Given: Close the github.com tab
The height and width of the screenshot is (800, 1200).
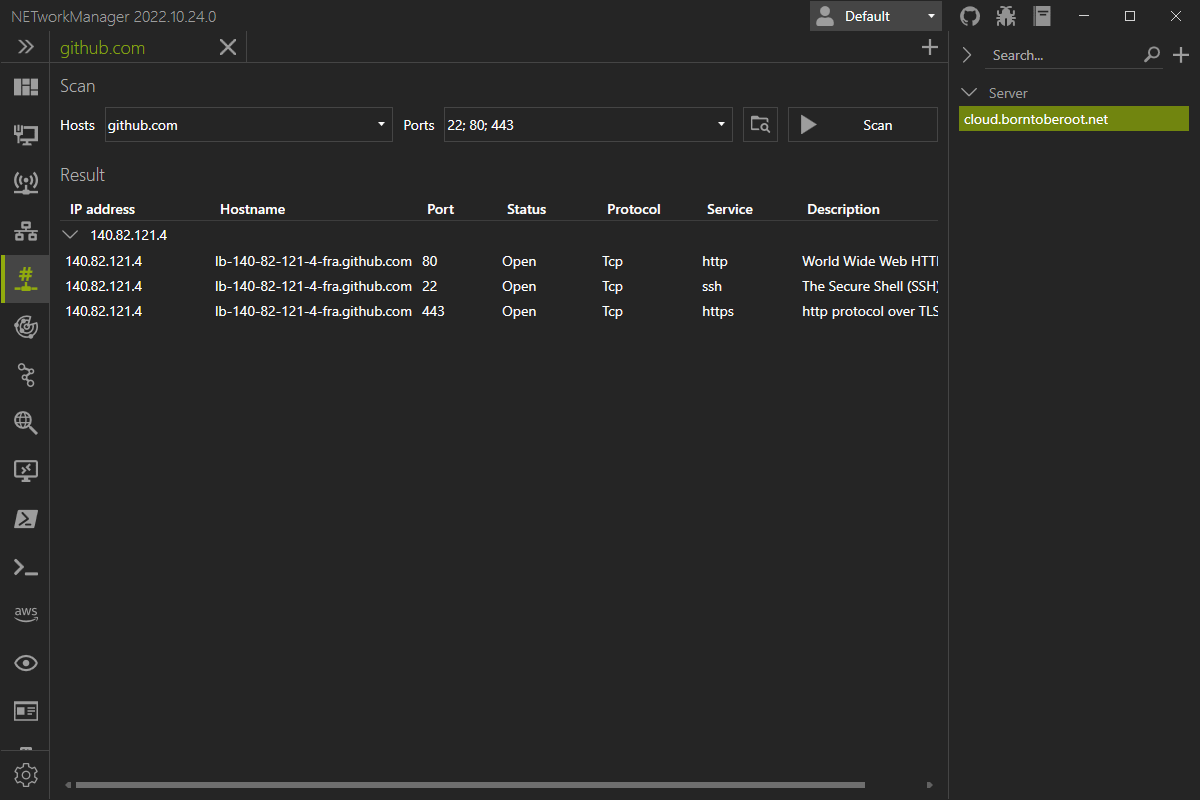Looking at the screenshot, I should click(228, 47).
